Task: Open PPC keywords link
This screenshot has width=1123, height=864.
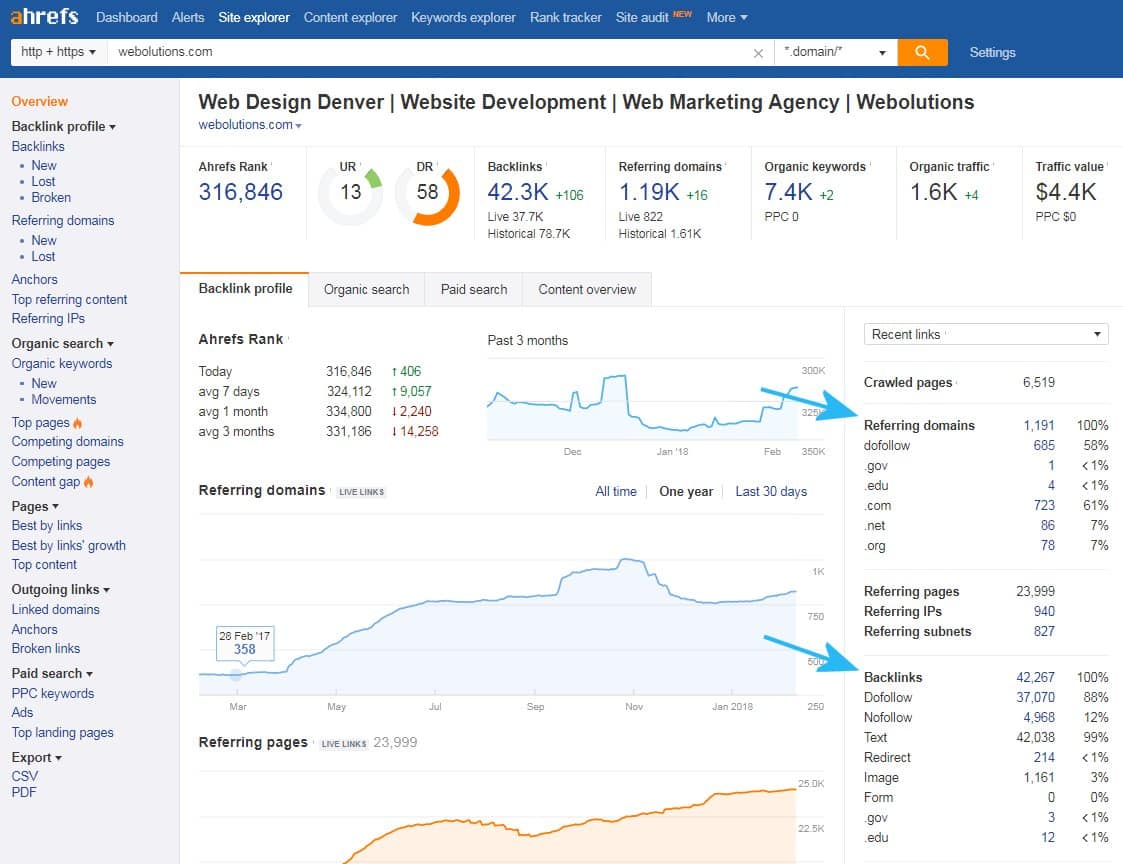Action: [53, 693]
